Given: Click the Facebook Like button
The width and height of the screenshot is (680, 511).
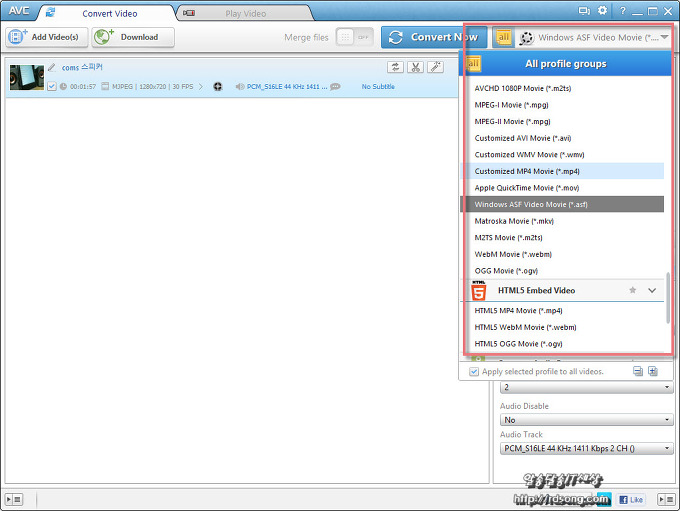Looking at the screenshot, I should coord(631,499).
